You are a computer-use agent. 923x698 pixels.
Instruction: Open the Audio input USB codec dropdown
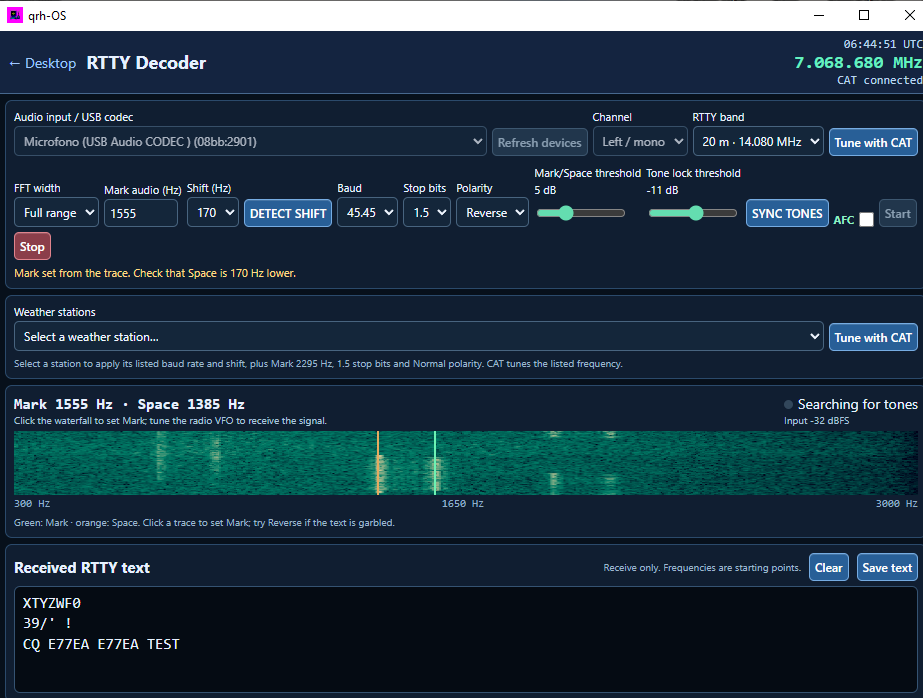click(x=250, y=142)
